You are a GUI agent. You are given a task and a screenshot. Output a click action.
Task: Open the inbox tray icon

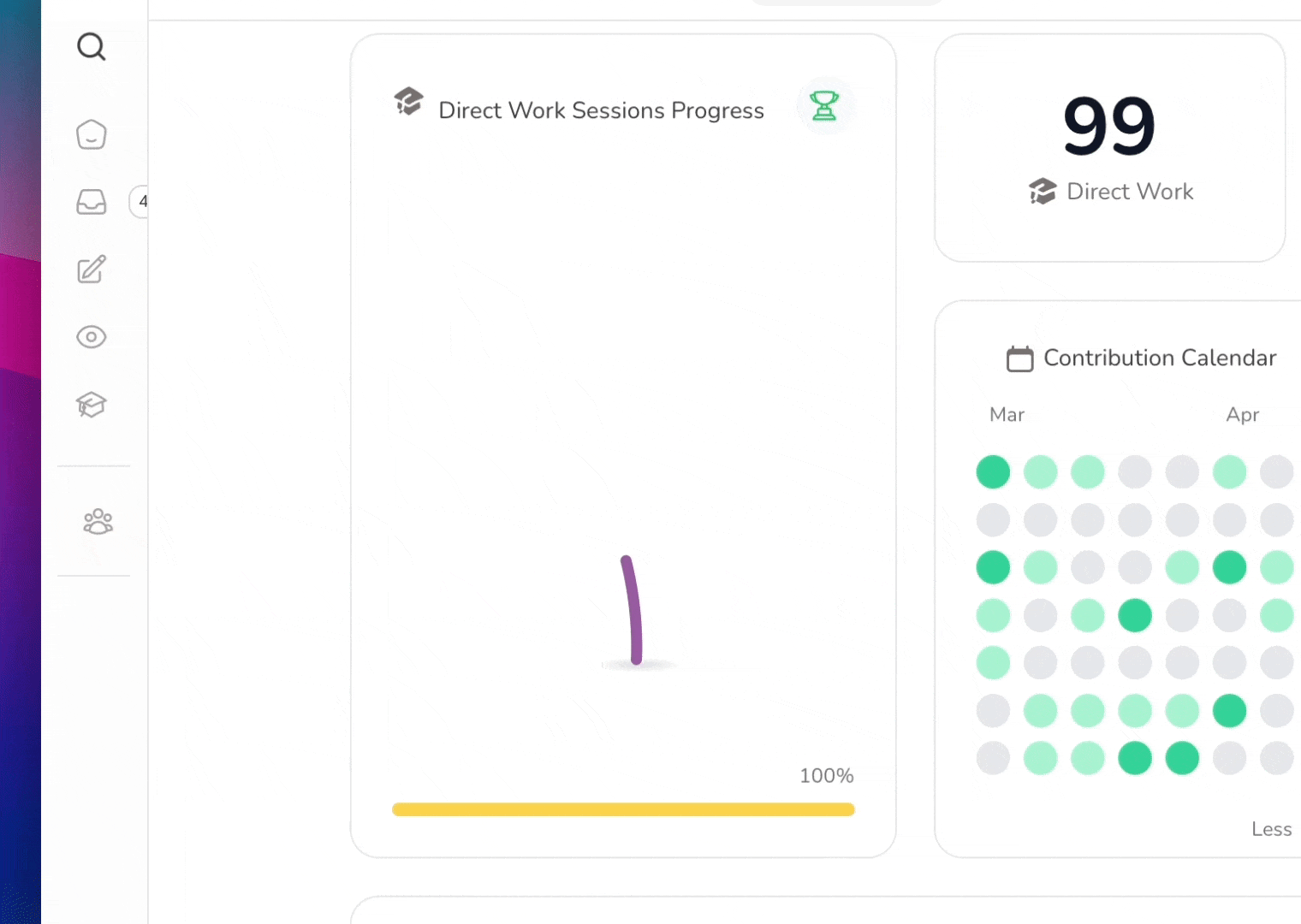tap(91, 202)
